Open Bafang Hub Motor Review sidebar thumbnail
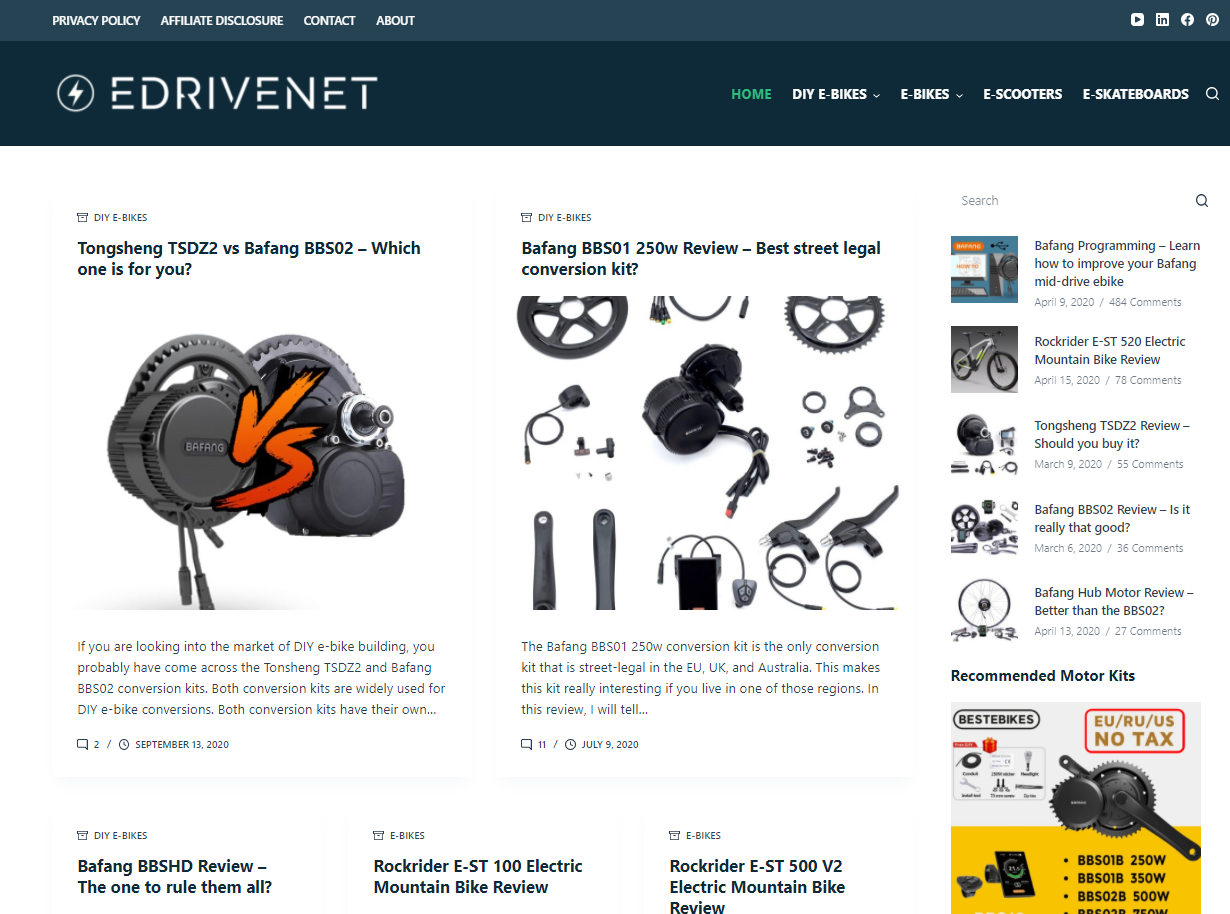 tap(984, 610)
